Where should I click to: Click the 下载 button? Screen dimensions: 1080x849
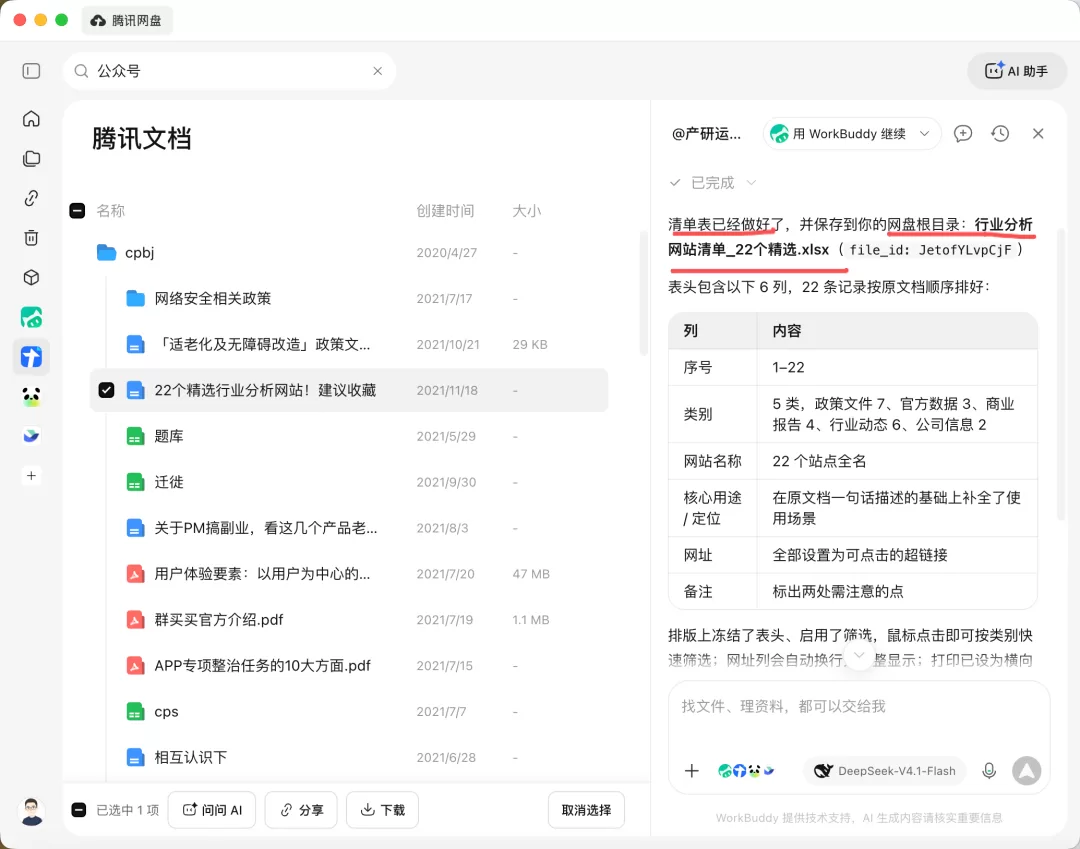pyautogui.click(x=382, y=810)
